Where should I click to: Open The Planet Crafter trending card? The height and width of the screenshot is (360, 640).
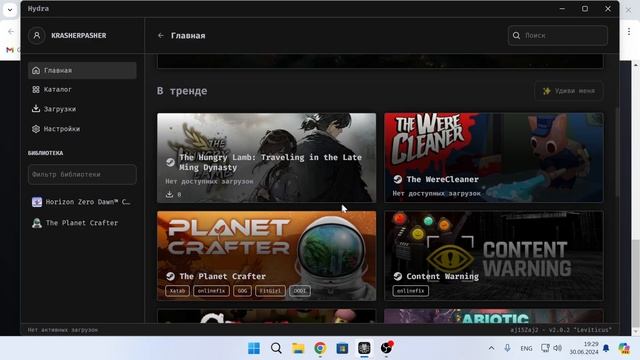pos(267,256)
